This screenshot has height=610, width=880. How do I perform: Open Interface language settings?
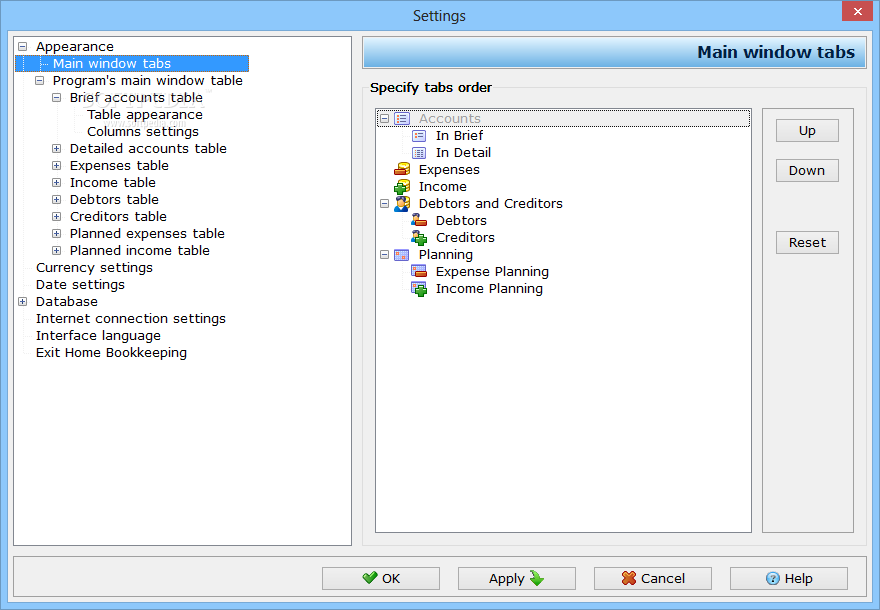click(98, 336)
